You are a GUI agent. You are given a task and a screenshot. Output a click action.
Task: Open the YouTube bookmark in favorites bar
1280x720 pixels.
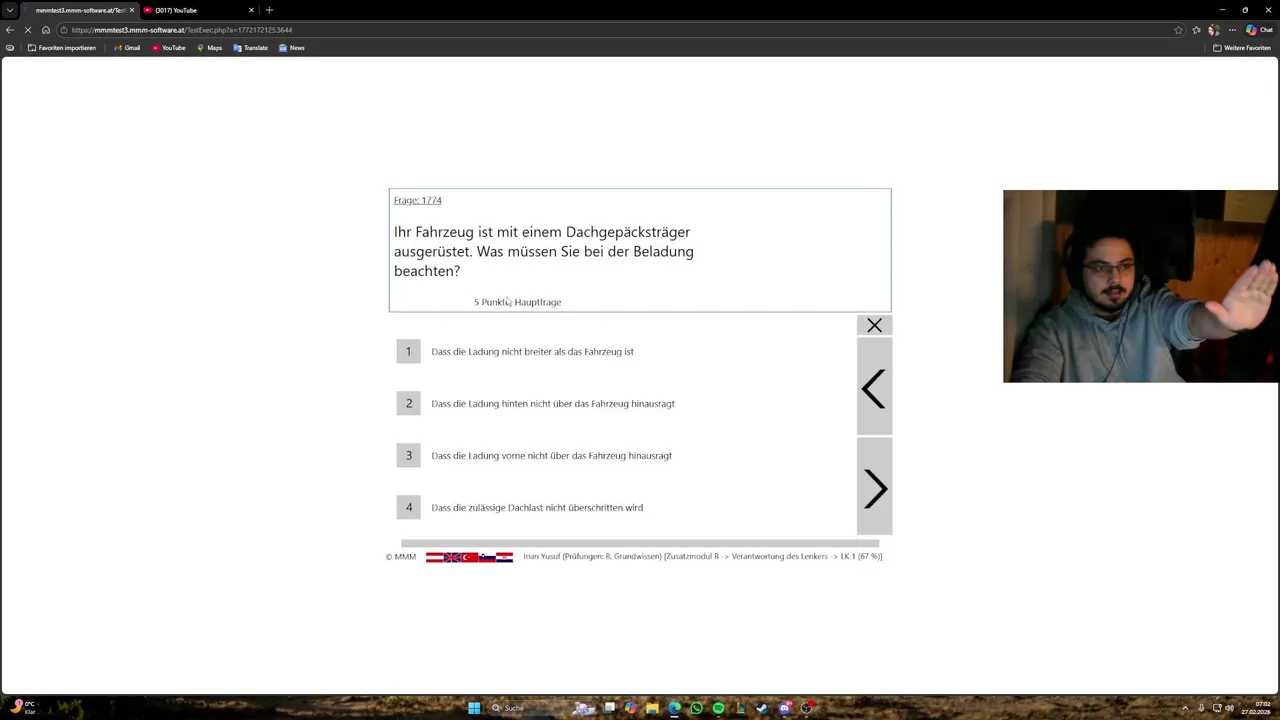pos(168,48)
